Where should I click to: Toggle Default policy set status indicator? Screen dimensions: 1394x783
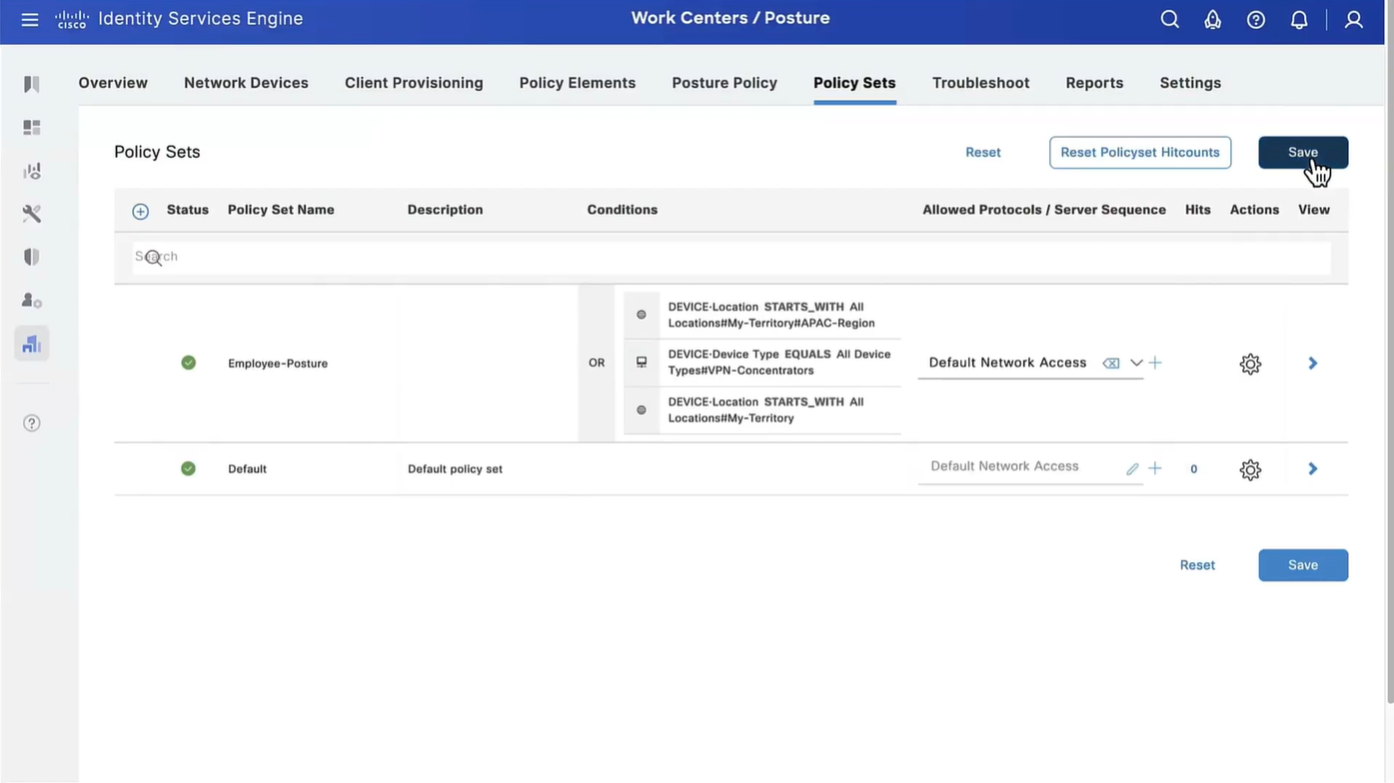coord(188,468)
